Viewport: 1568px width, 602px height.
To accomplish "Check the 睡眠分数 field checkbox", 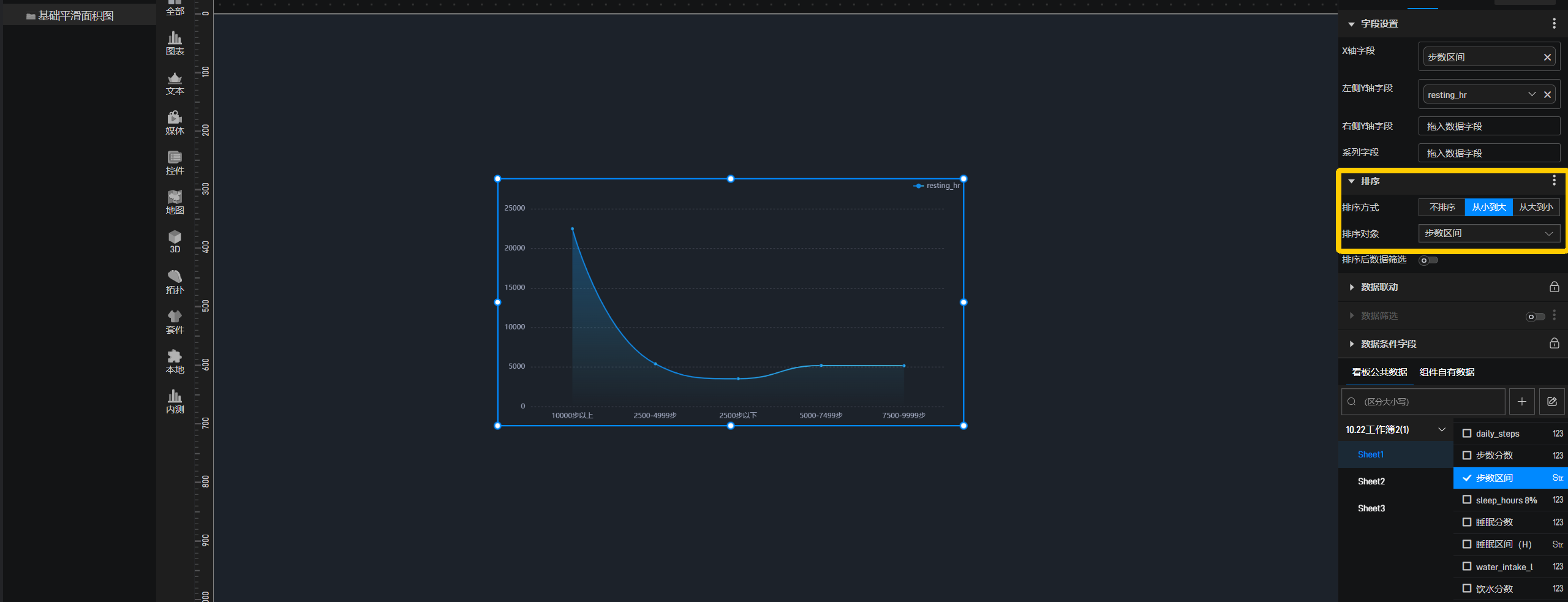I will point(1467,522).
